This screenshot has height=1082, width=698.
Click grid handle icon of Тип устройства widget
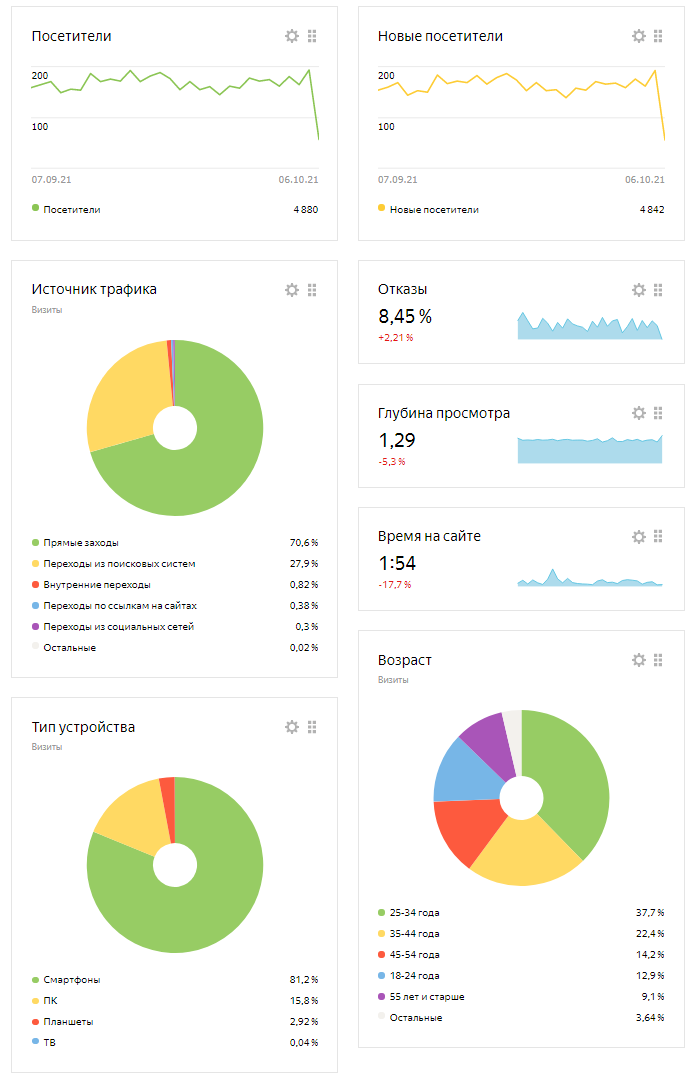click(x=312, y=727)
